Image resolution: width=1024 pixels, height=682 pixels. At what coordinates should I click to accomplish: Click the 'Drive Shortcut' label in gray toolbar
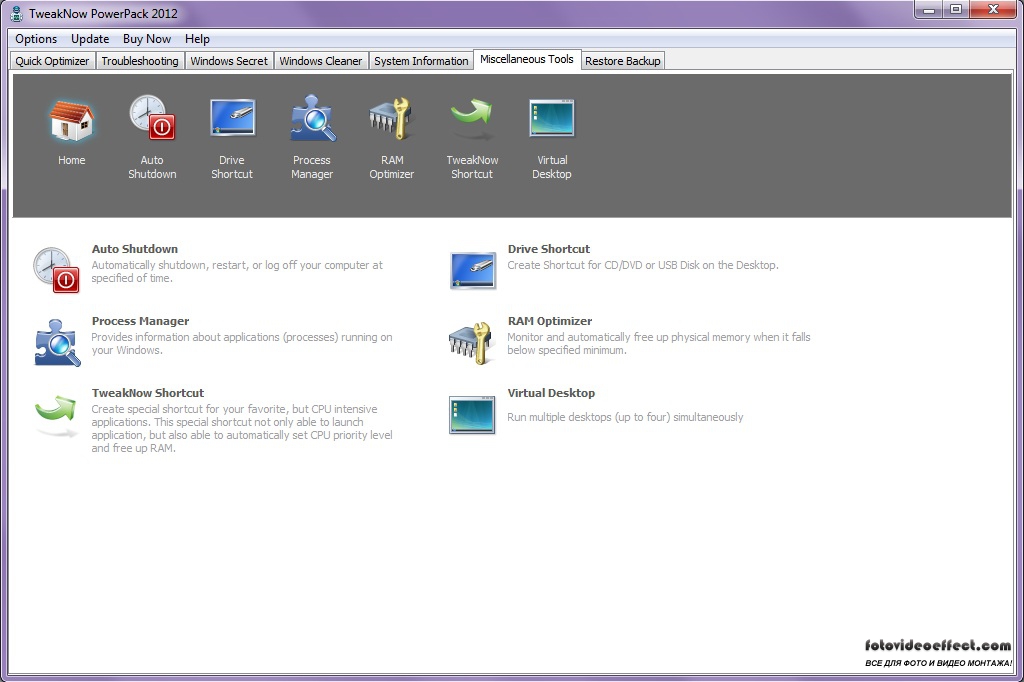coord(232,167)
